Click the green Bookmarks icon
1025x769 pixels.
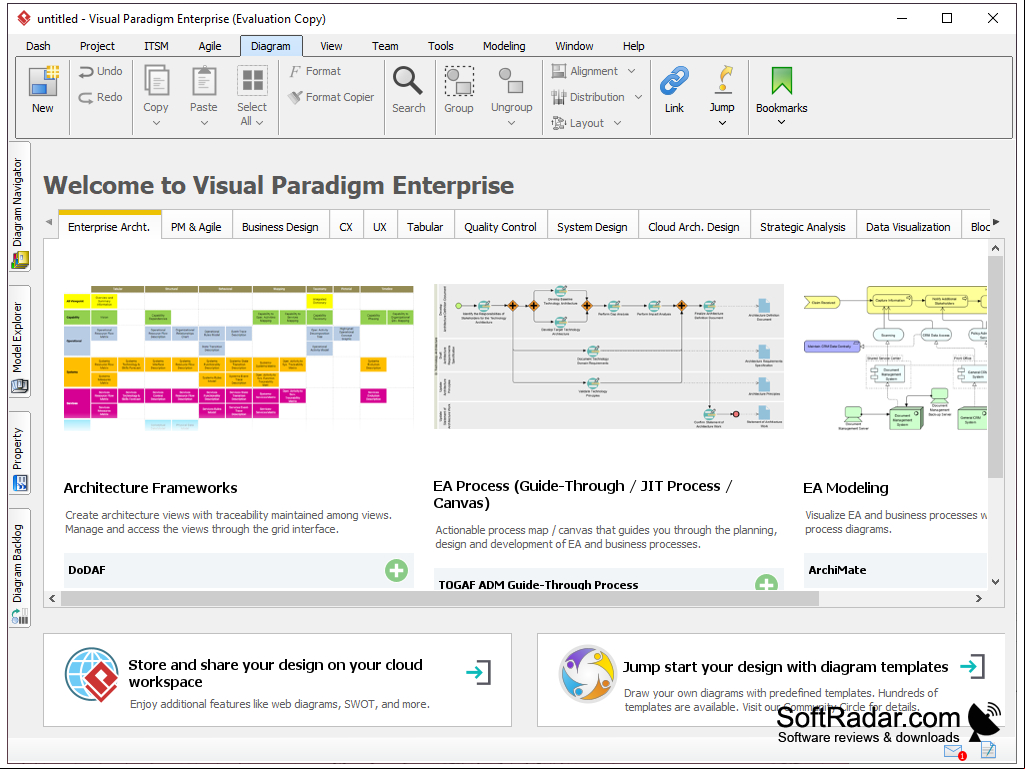click(x=782, y=81)
